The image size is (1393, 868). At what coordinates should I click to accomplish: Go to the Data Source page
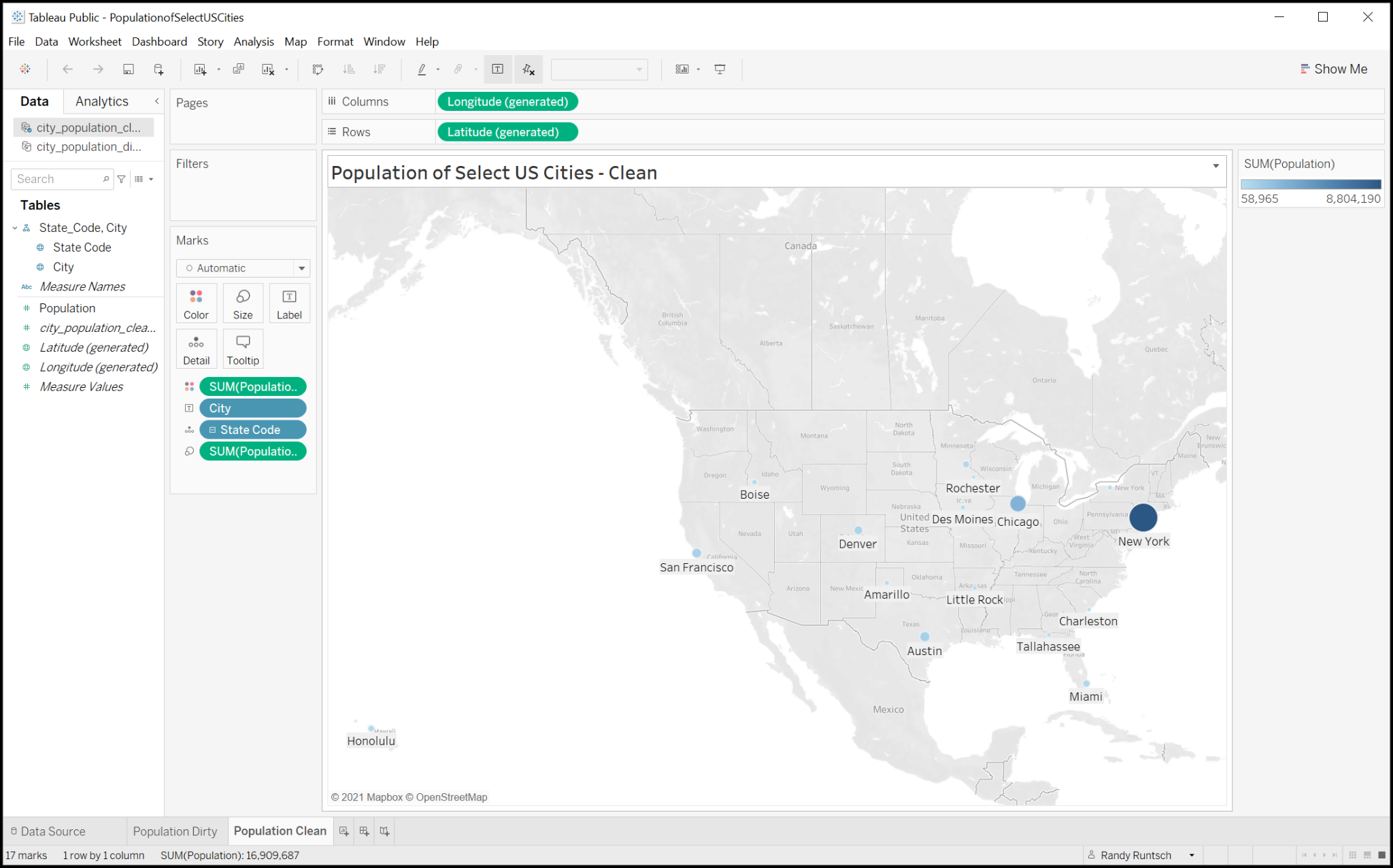click(x=48, y=831)
